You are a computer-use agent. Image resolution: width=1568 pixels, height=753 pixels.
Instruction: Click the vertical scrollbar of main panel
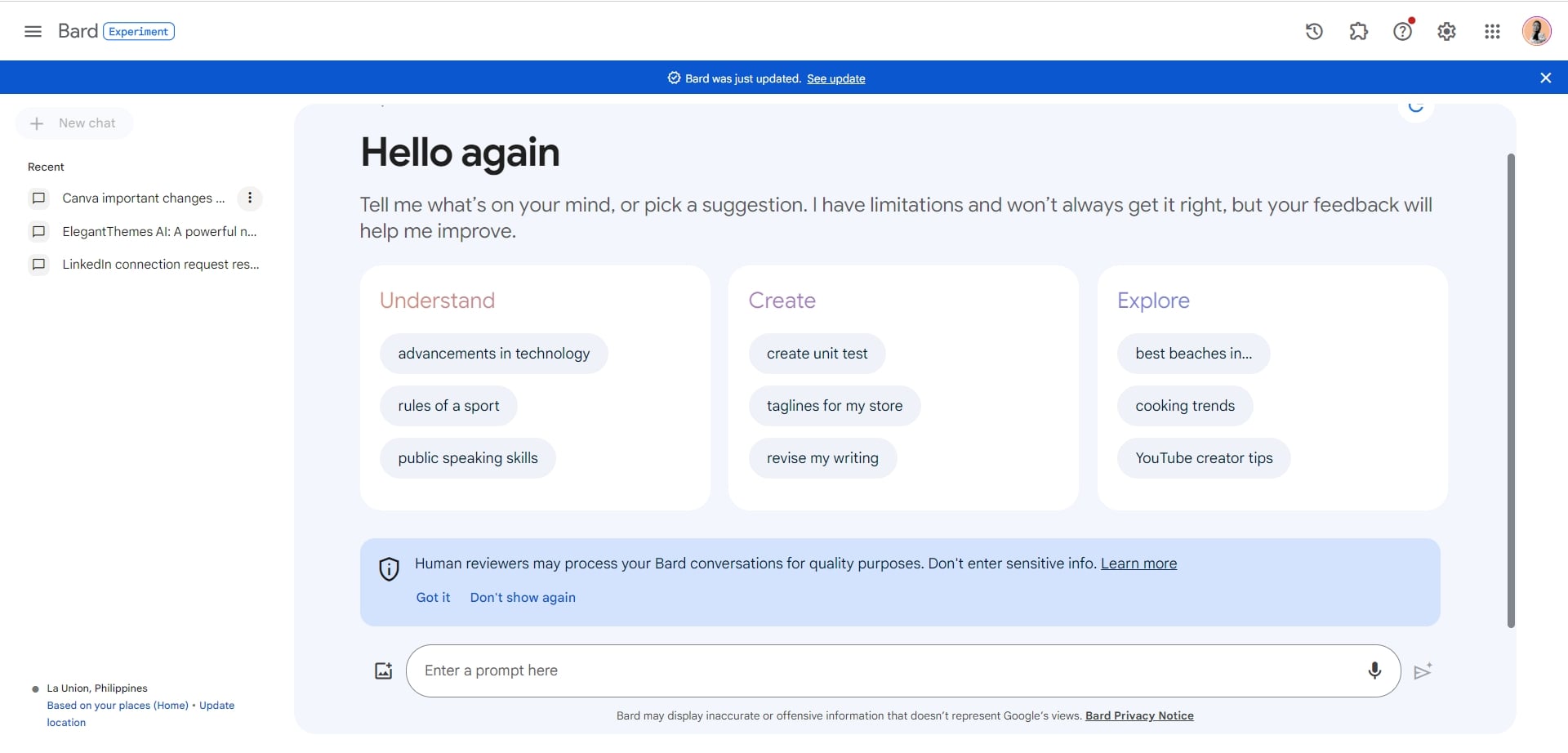point(1511,390)
